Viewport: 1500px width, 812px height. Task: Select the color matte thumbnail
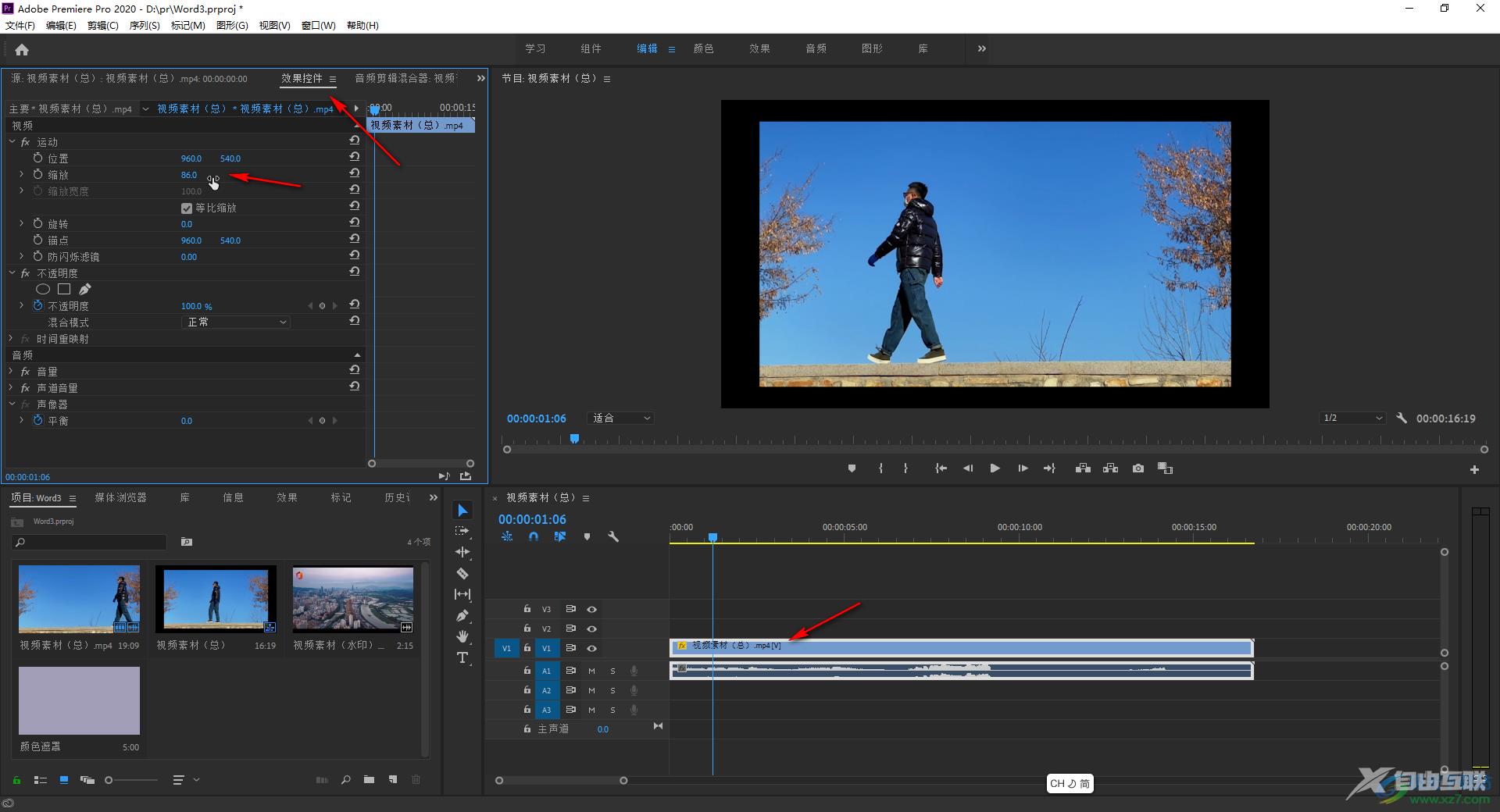coord(79,700)
